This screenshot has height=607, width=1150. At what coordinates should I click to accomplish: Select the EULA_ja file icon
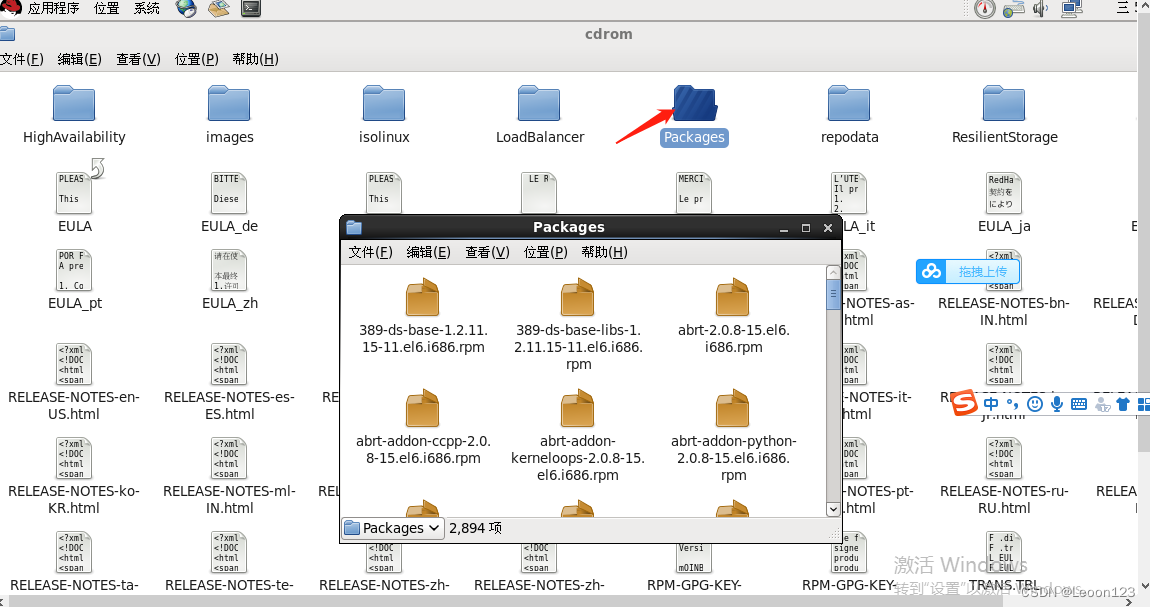click(1004, 192)
